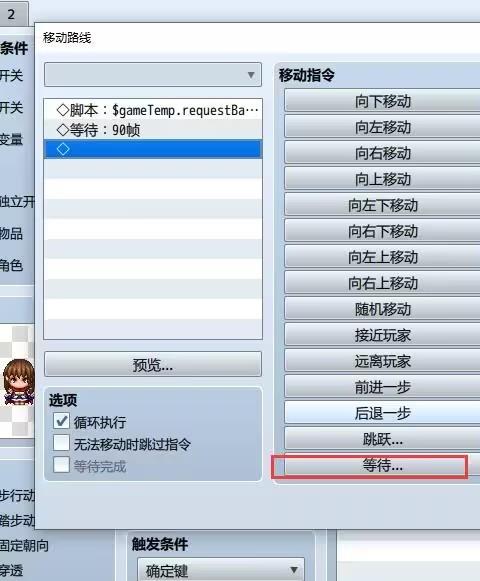Click the 远离玩家 button
This screenshot has height=581, width=480.
(383, 361)
